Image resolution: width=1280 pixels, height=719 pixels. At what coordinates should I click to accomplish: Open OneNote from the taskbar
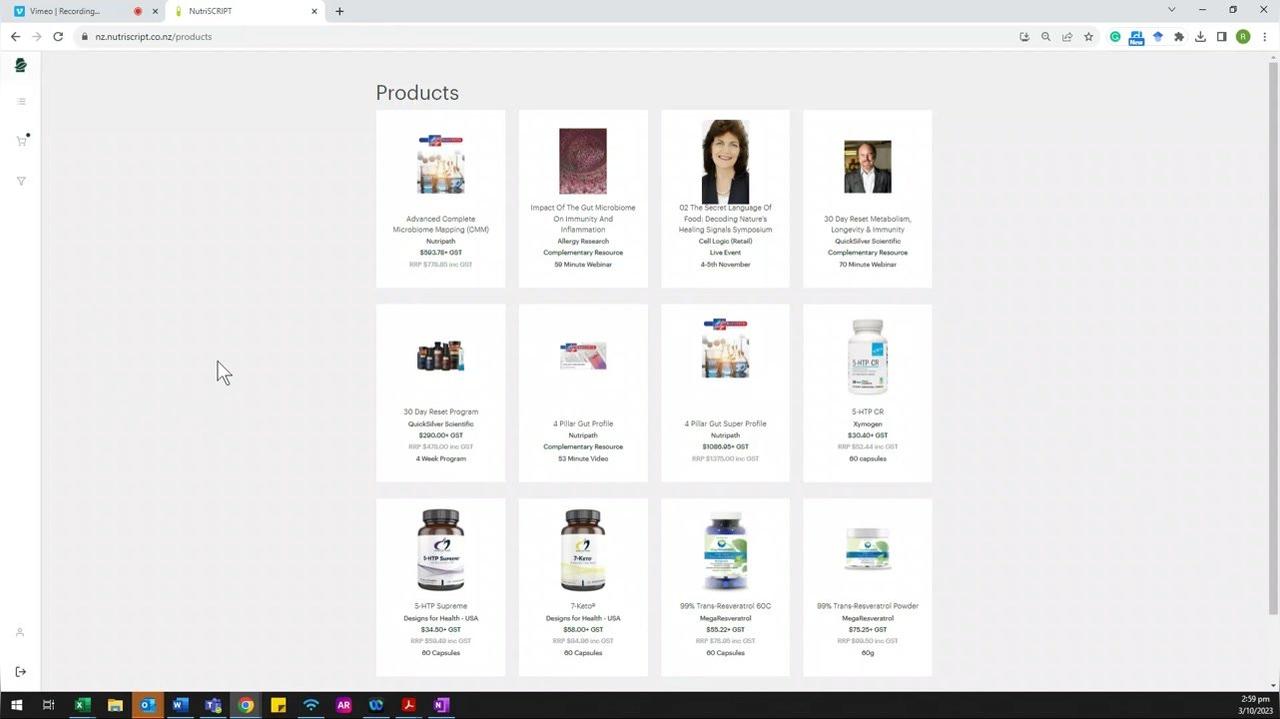441,705
